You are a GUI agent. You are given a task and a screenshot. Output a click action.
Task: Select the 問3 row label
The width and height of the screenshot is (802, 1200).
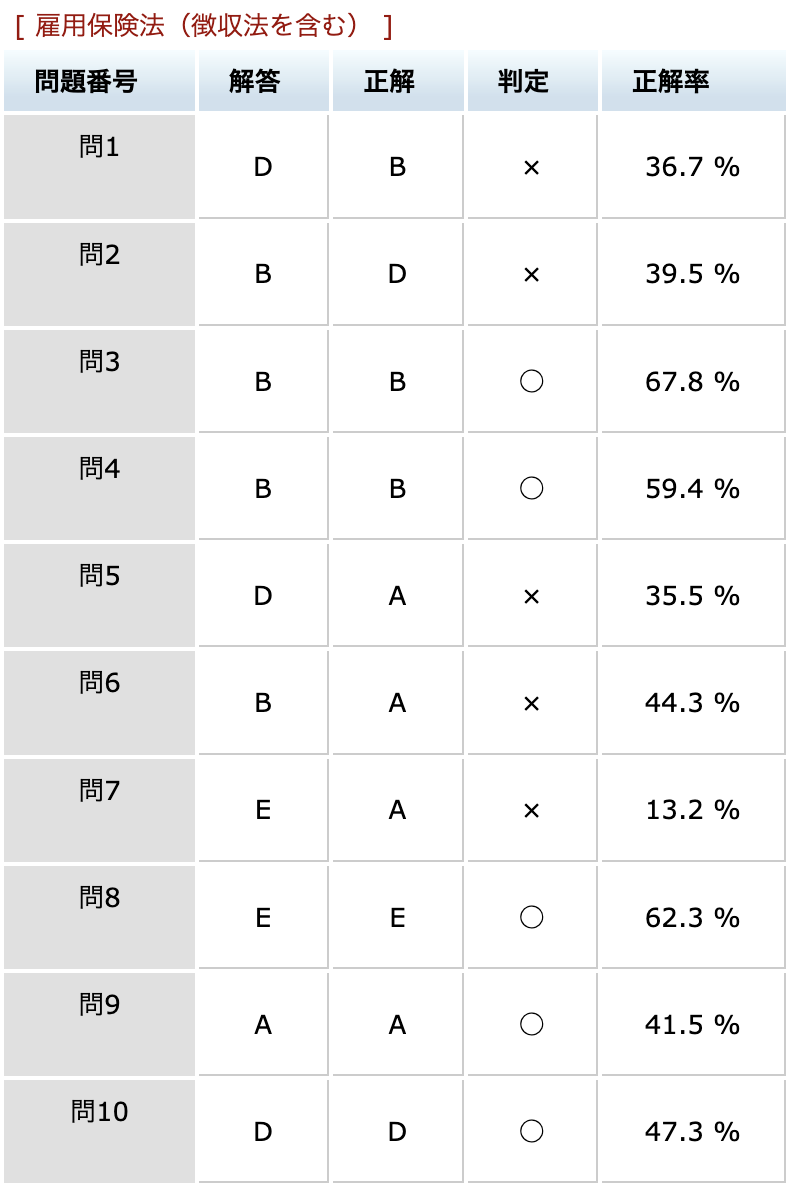pyautogui.click(x=99, y=362)
